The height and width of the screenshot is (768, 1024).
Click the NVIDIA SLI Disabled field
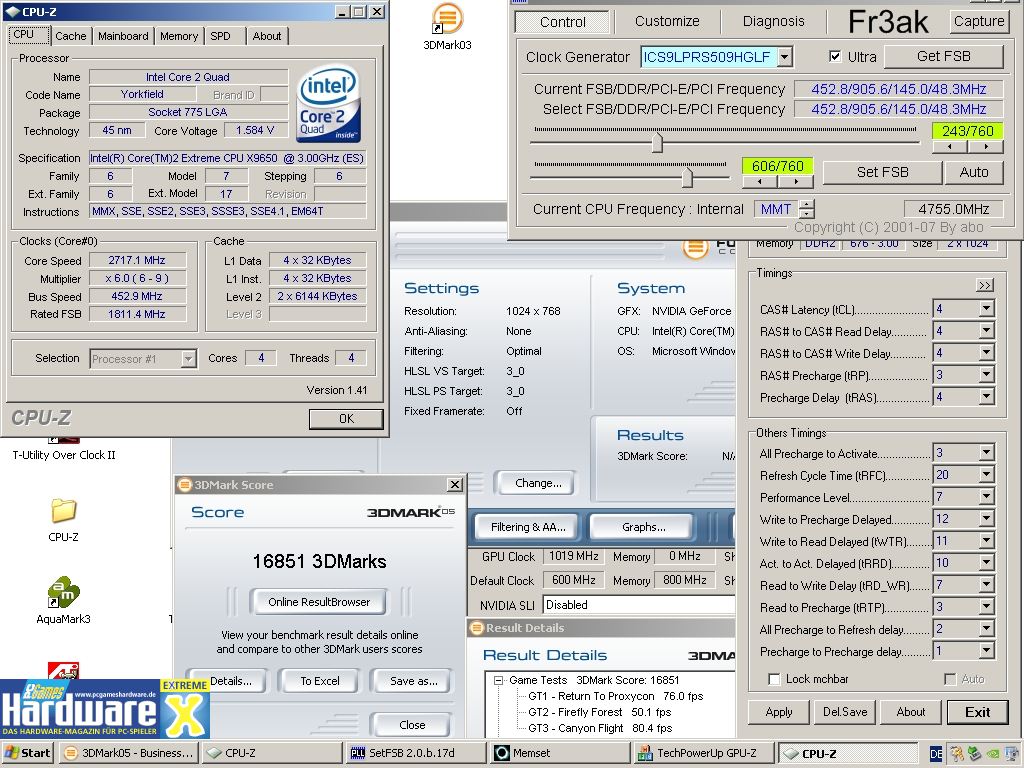point(639,605)
